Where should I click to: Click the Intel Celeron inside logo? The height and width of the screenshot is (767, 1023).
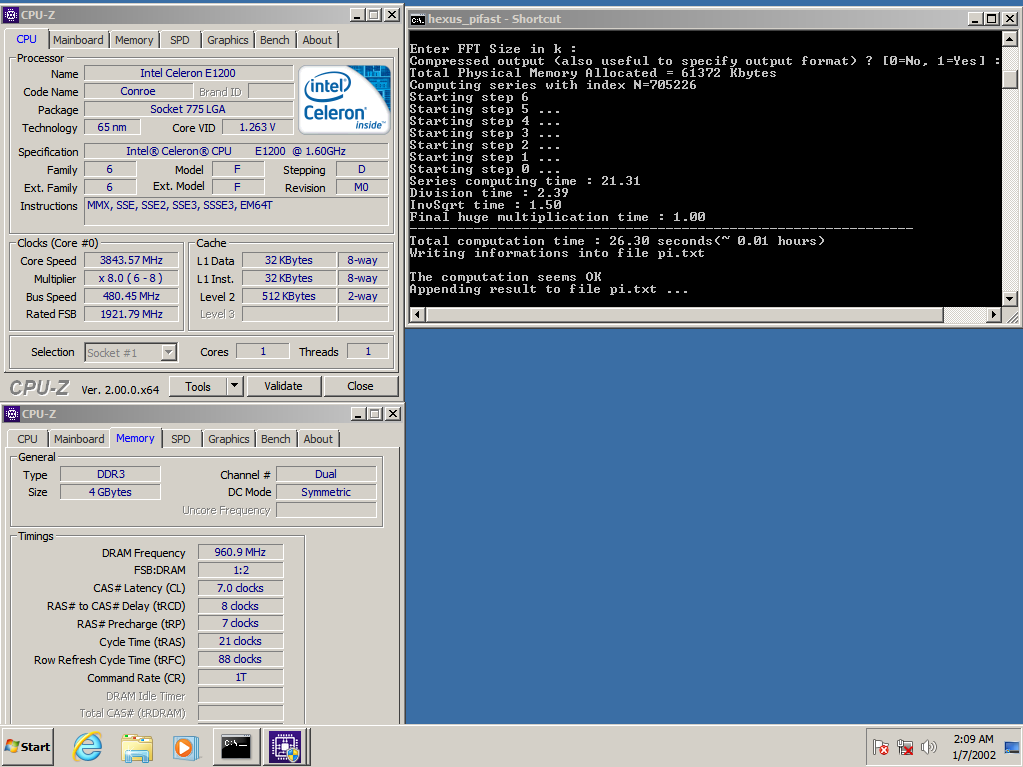pyautogui.click(x=344, y=100)
